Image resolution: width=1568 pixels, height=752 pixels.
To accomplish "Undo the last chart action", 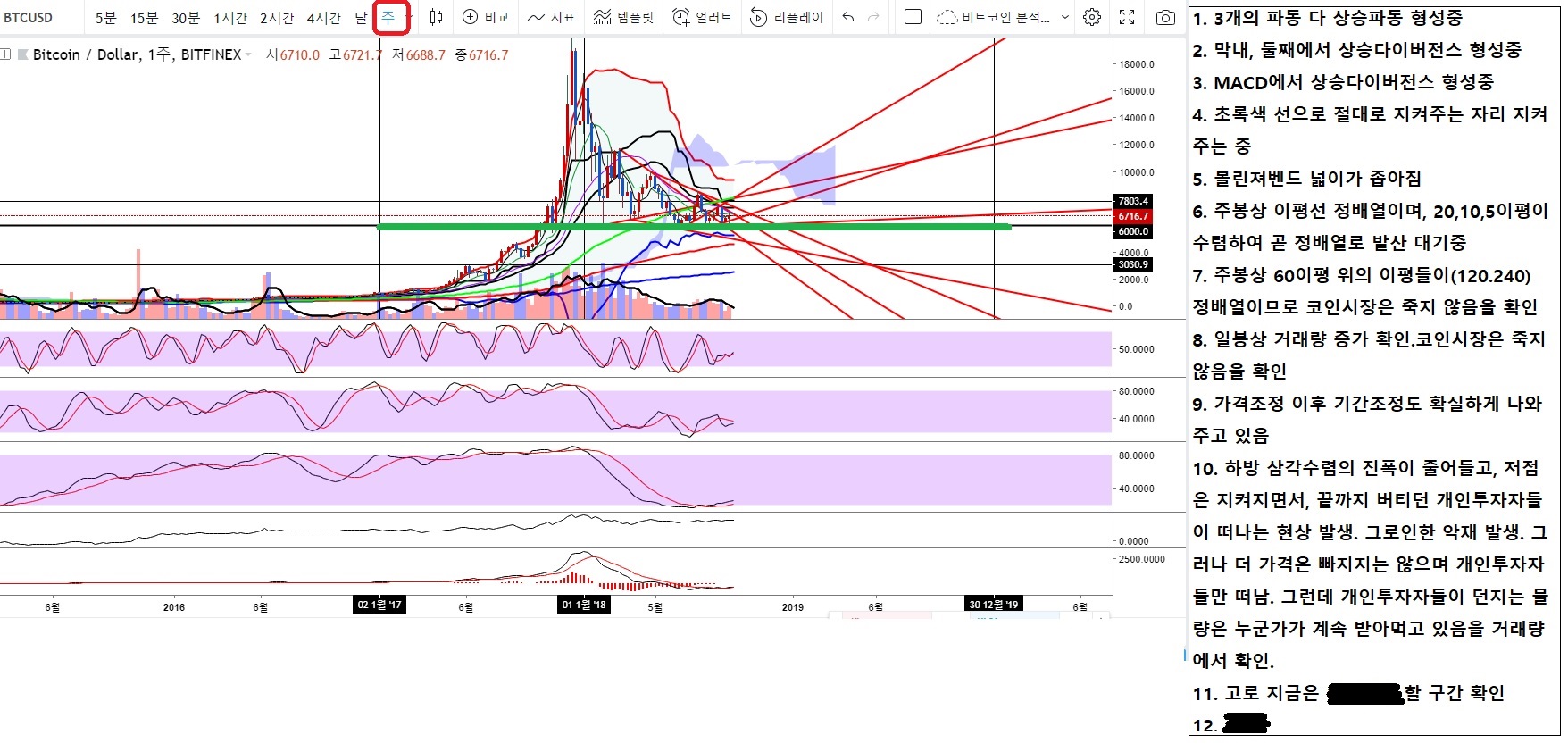I will (848, 17).
